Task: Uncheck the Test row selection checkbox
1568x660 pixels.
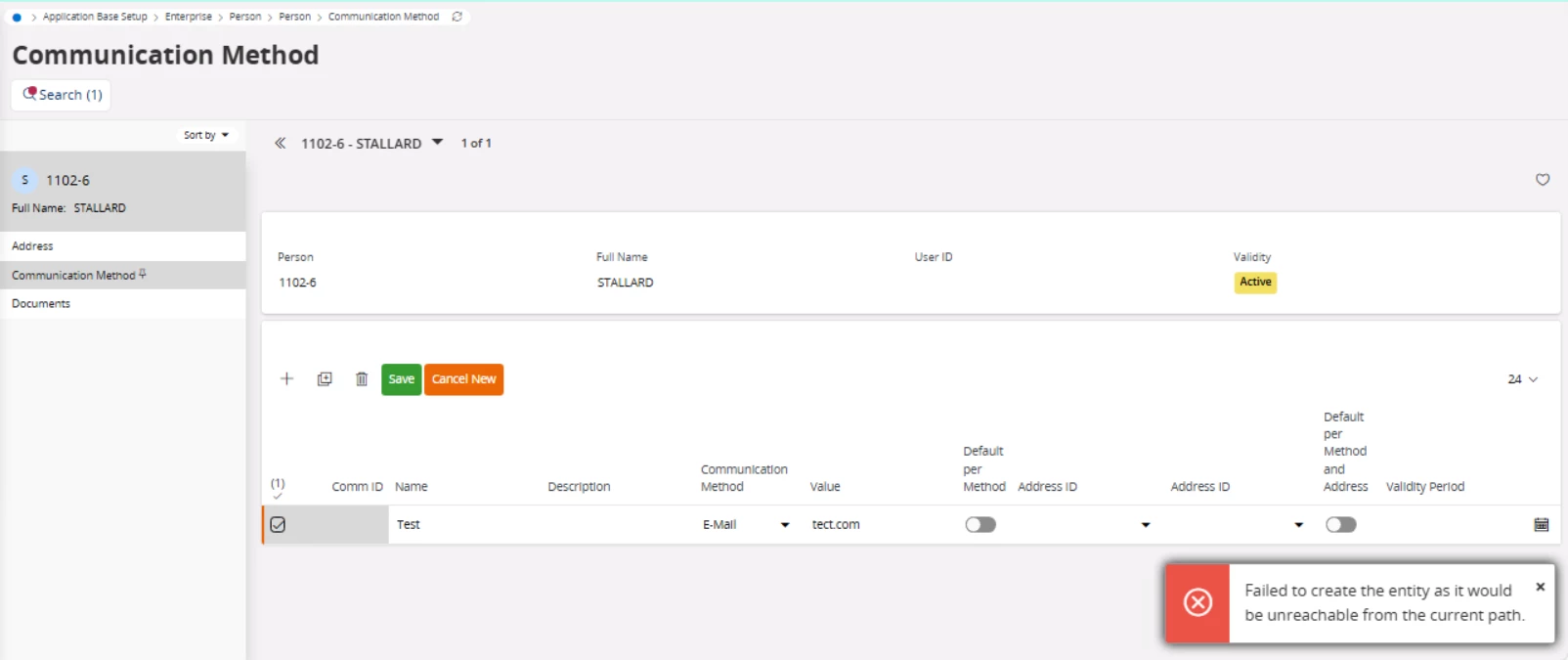Action: coord(278,525)
